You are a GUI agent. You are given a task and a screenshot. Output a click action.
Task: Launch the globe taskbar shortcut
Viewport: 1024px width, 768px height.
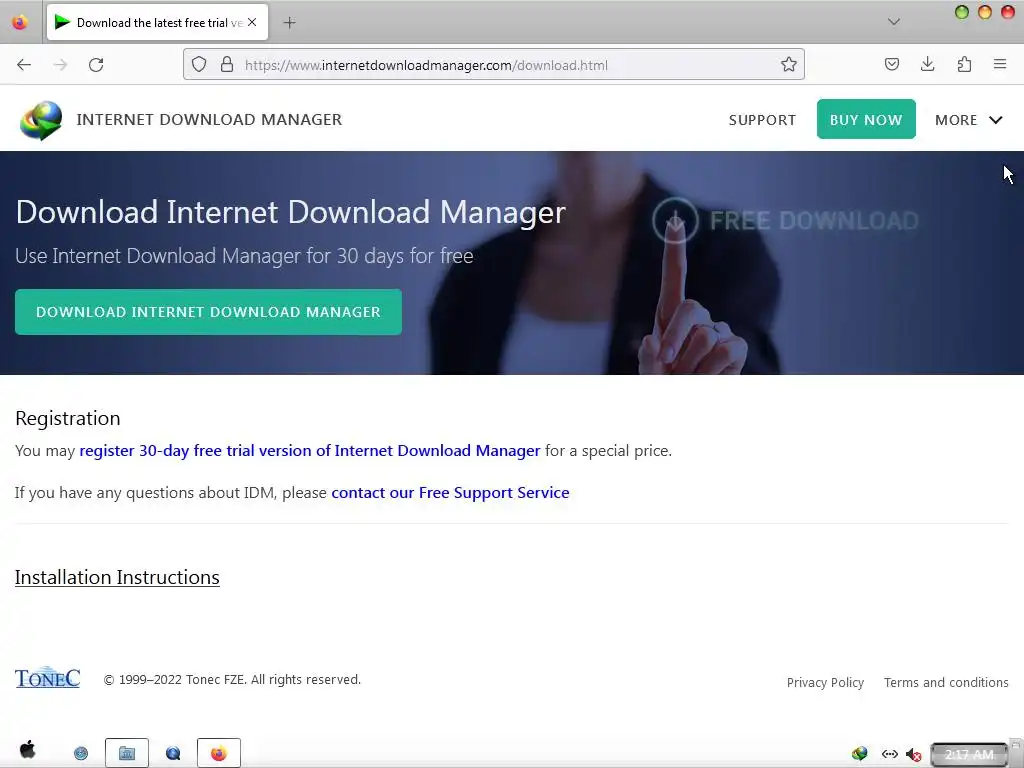[x=80, y=754]
